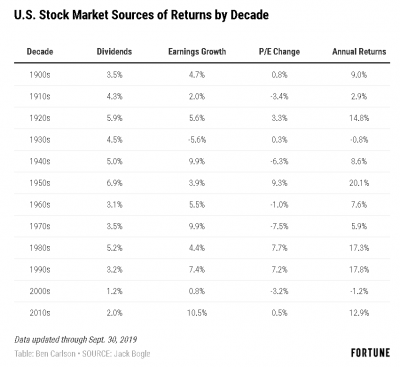Click the data updated note

[x=76, y=340]
